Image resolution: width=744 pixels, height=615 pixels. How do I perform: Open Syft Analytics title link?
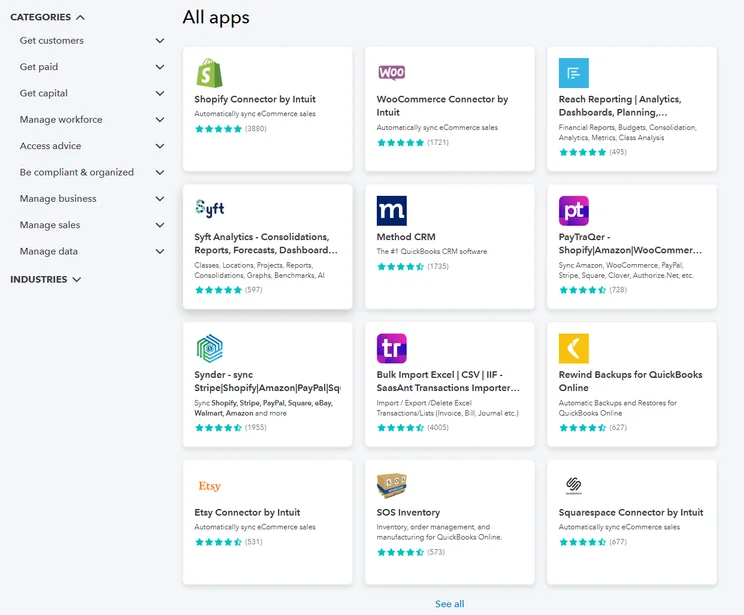[266, 243]
